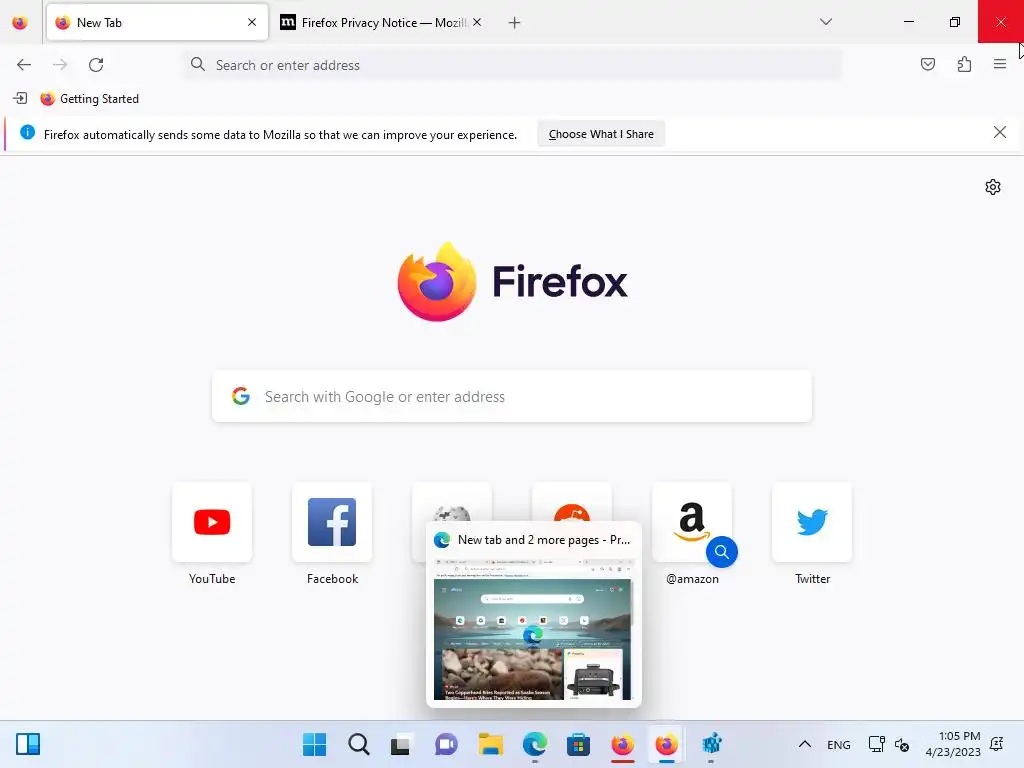Open Microsoft Edge from the taskbar
1024x768 pixels.
(535, 744)
